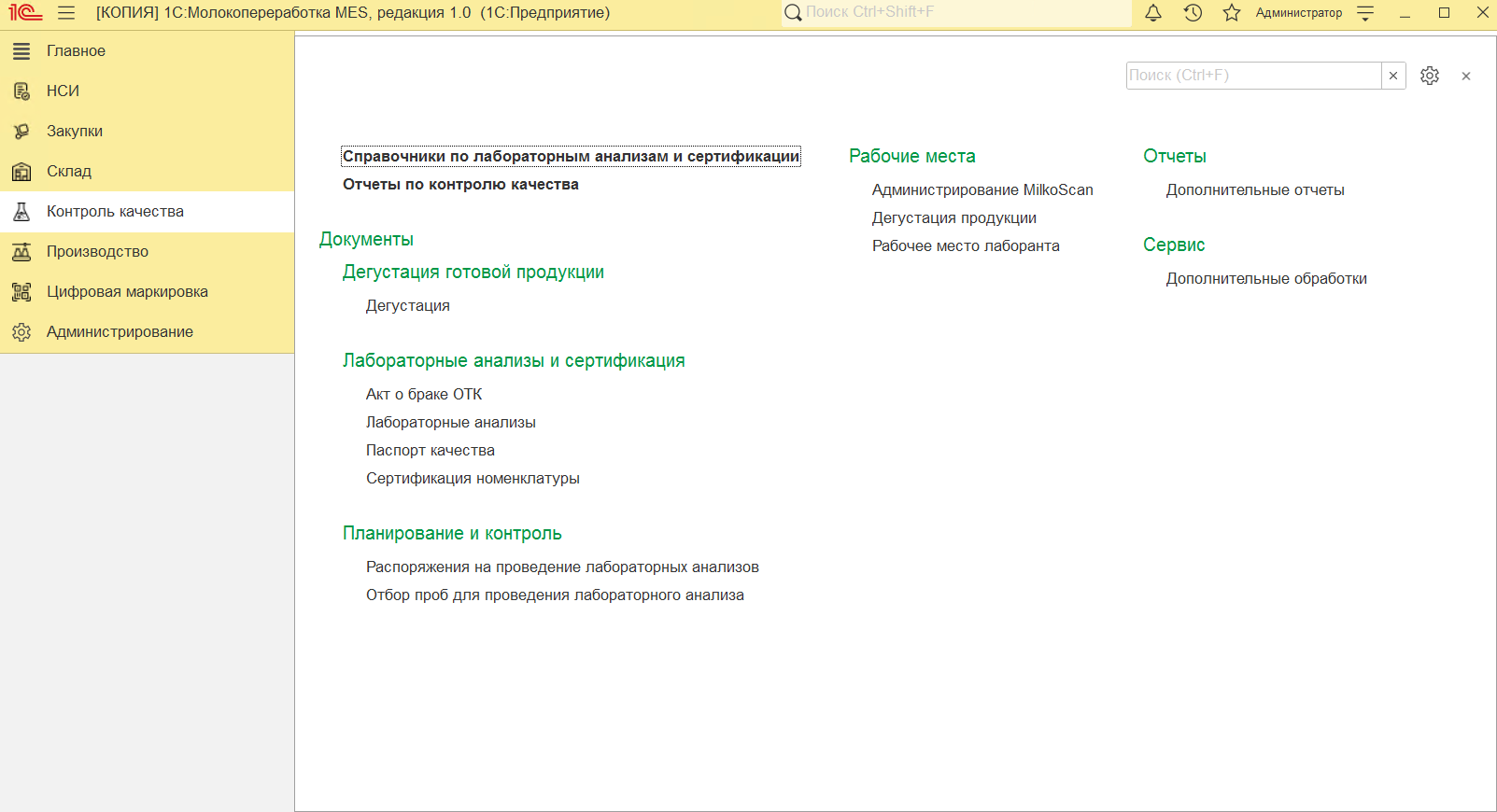Open Рабочее место лаборанта

pyautogui.click(x=966, y=246)
